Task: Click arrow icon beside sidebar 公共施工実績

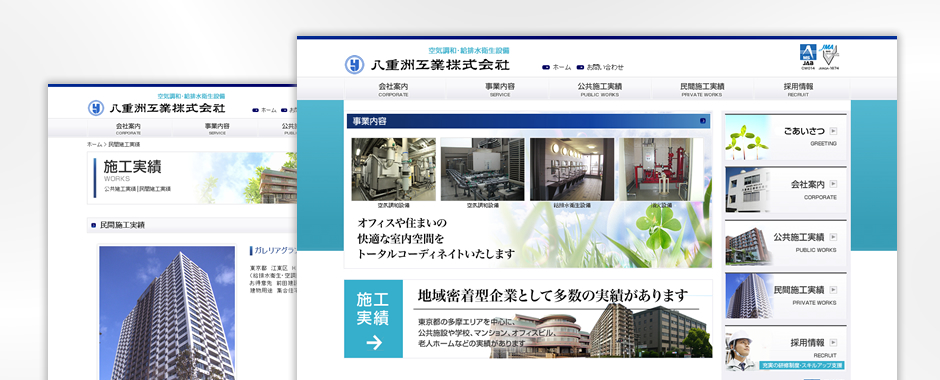Action: click(x=833, y=237)
